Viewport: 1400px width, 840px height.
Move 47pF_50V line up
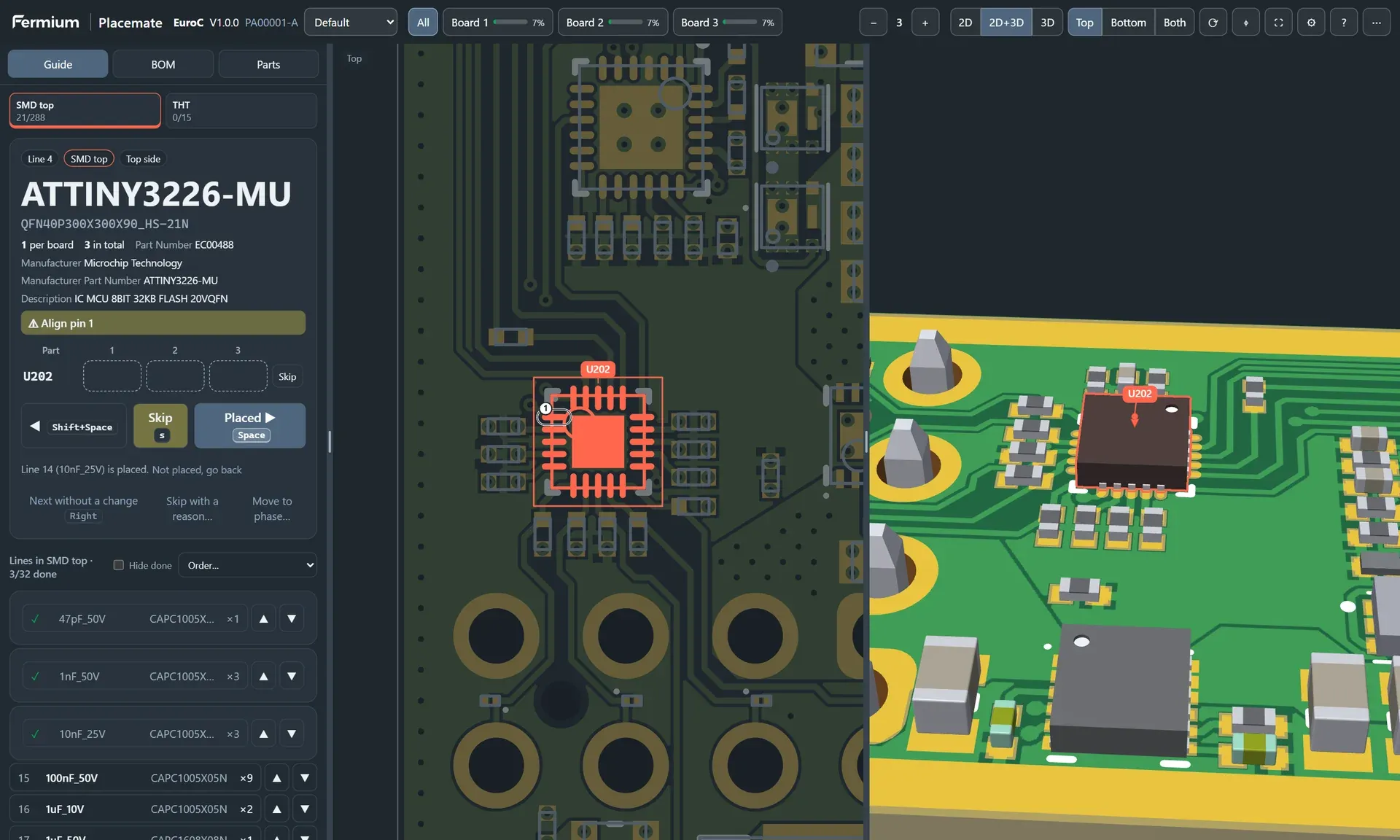click(x=264, y=618)
